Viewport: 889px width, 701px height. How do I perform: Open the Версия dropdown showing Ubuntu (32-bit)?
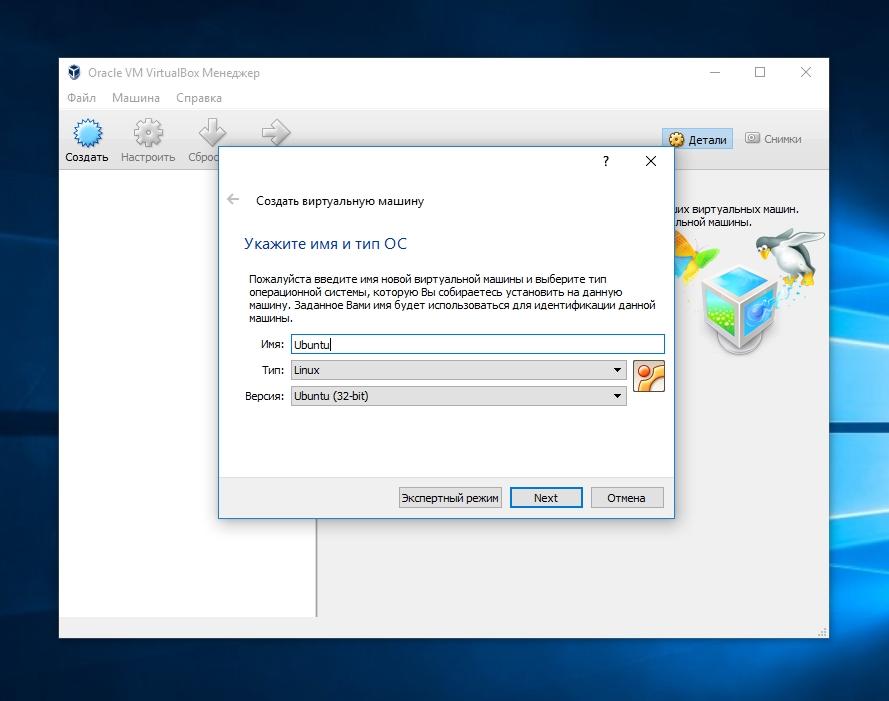coord(458,396)
